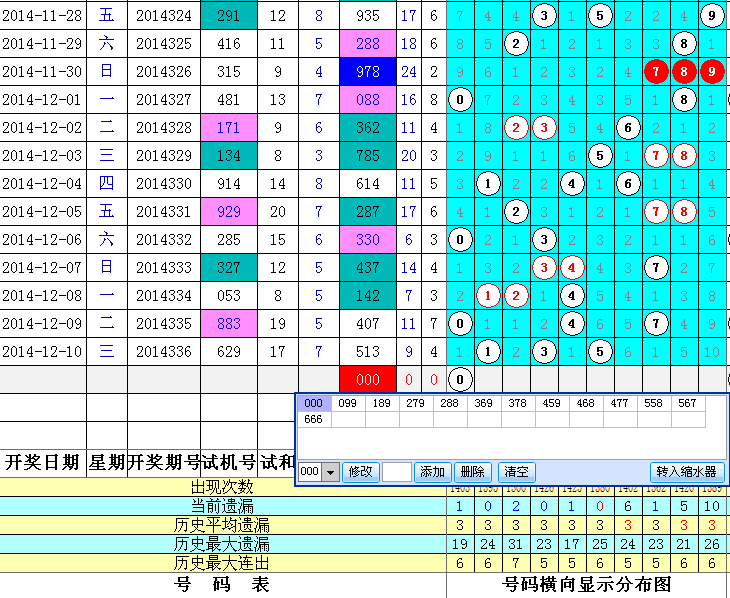
Task: Select the 567 cell in number list
Action: click(687, 403)
